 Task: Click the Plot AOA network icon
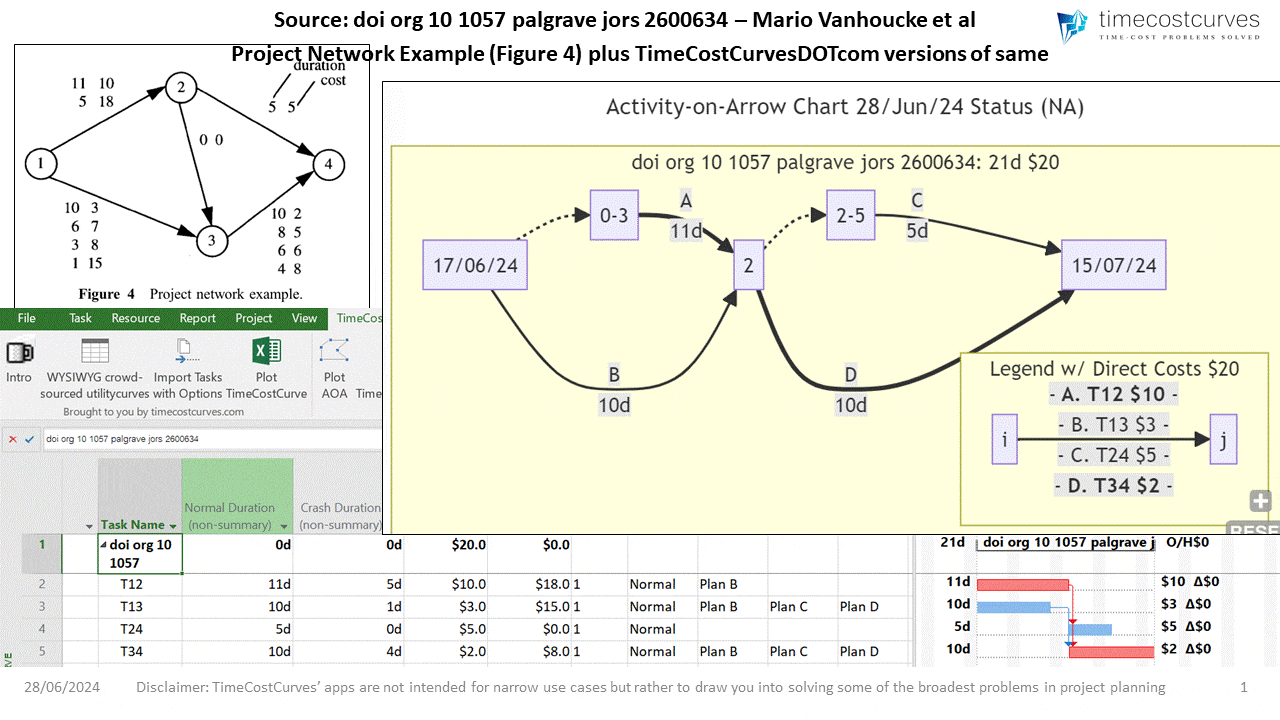(x=333, y=351)
